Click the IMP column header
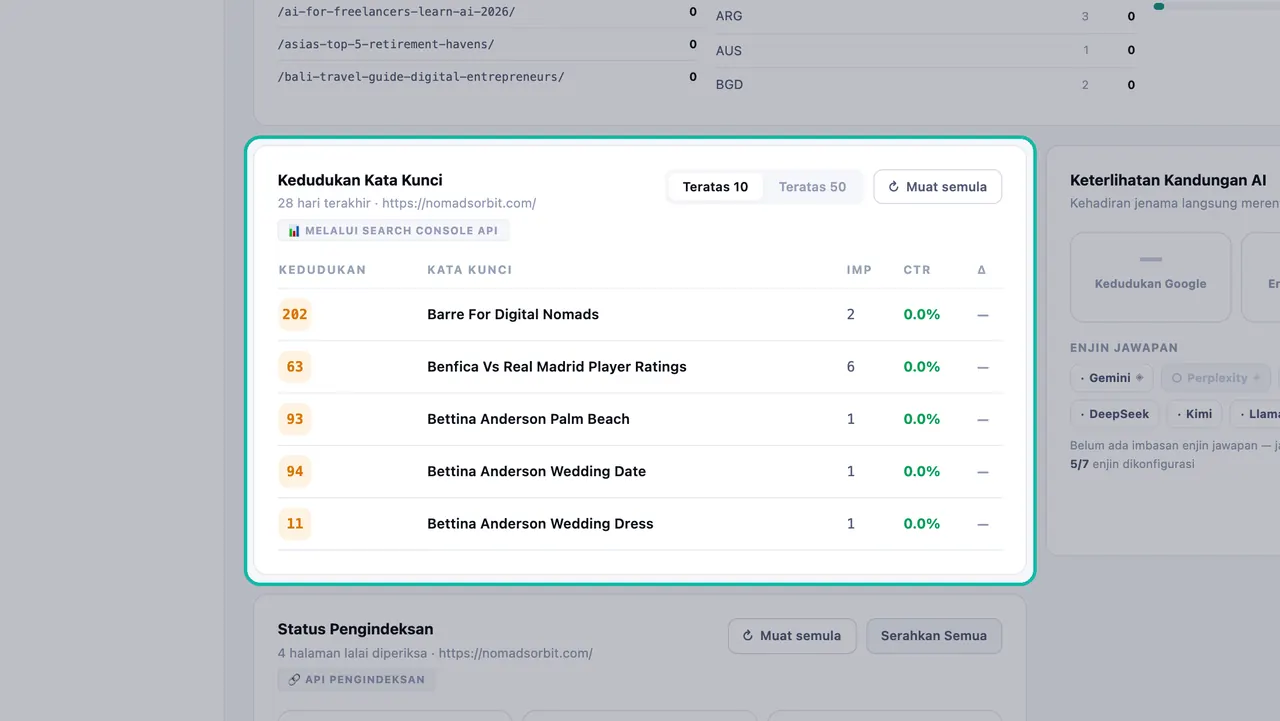This screenshot has width=1280, height=721. 859,270
